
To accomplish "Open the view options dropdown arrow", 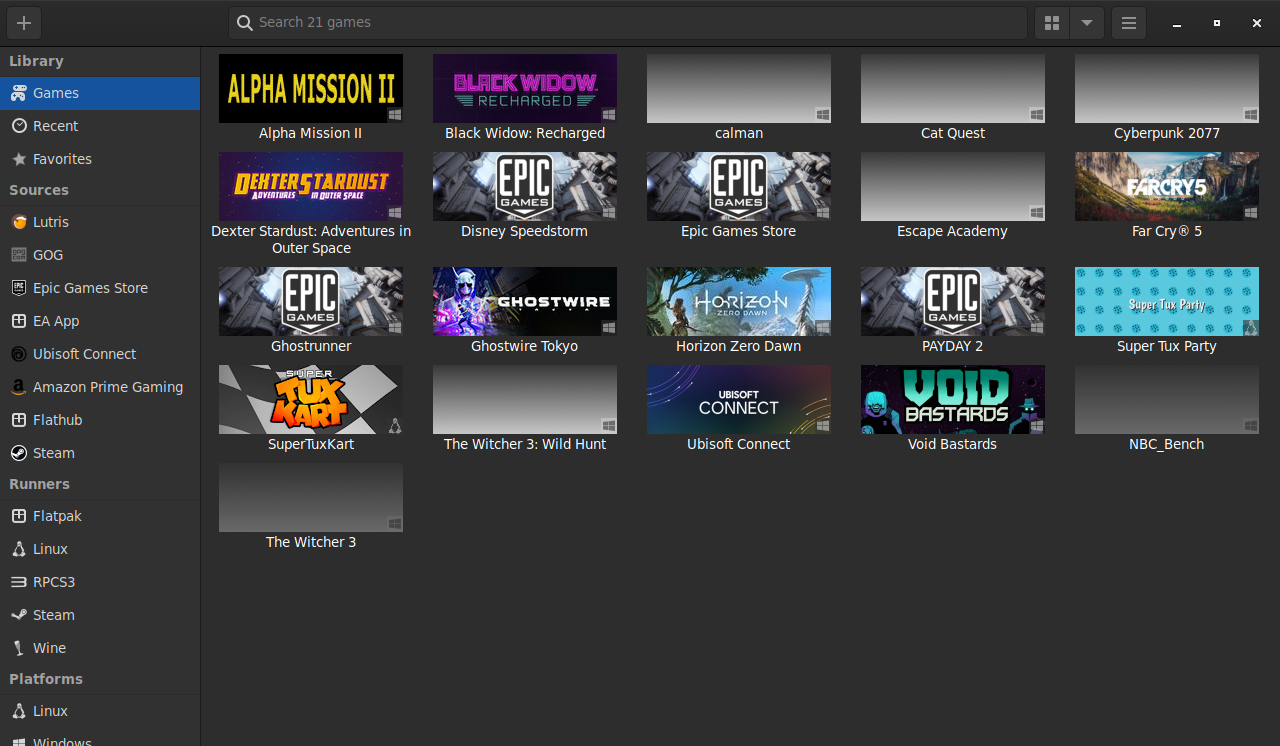I will [1087, 23].
